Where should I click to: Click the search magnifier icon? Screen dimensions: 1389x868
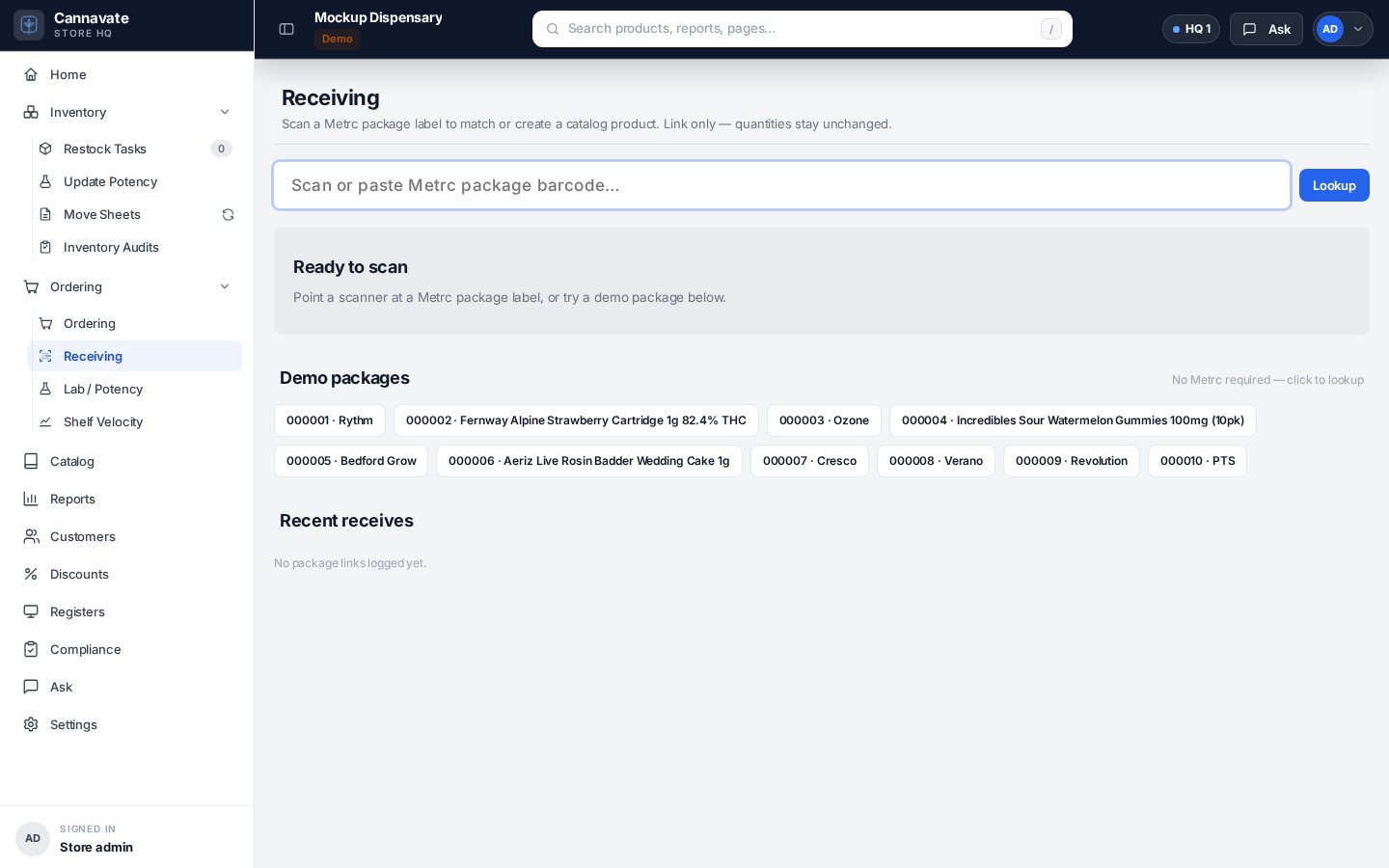(x=553, y=29)
